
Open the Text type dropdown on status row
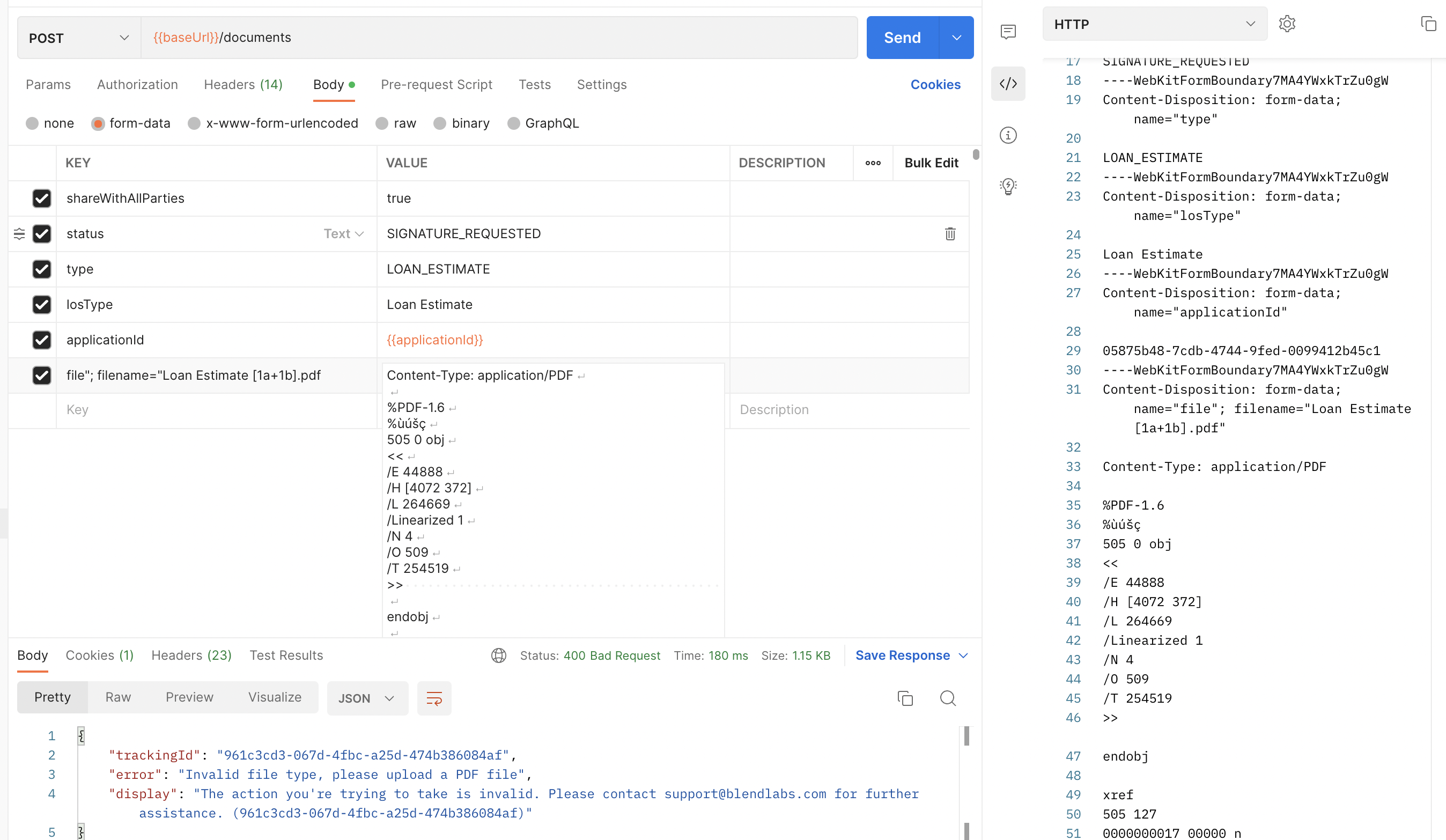tap(343, 233)
